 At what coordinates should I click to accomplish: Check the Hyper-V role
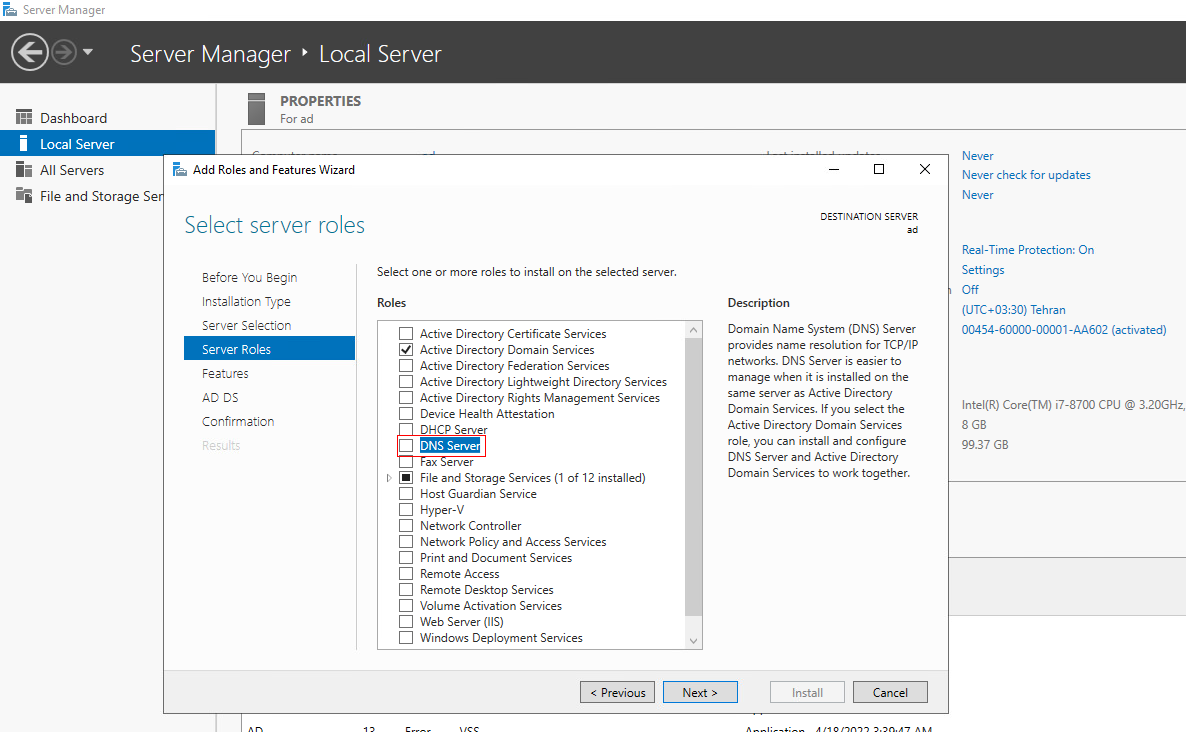click(x=406, y=510)
